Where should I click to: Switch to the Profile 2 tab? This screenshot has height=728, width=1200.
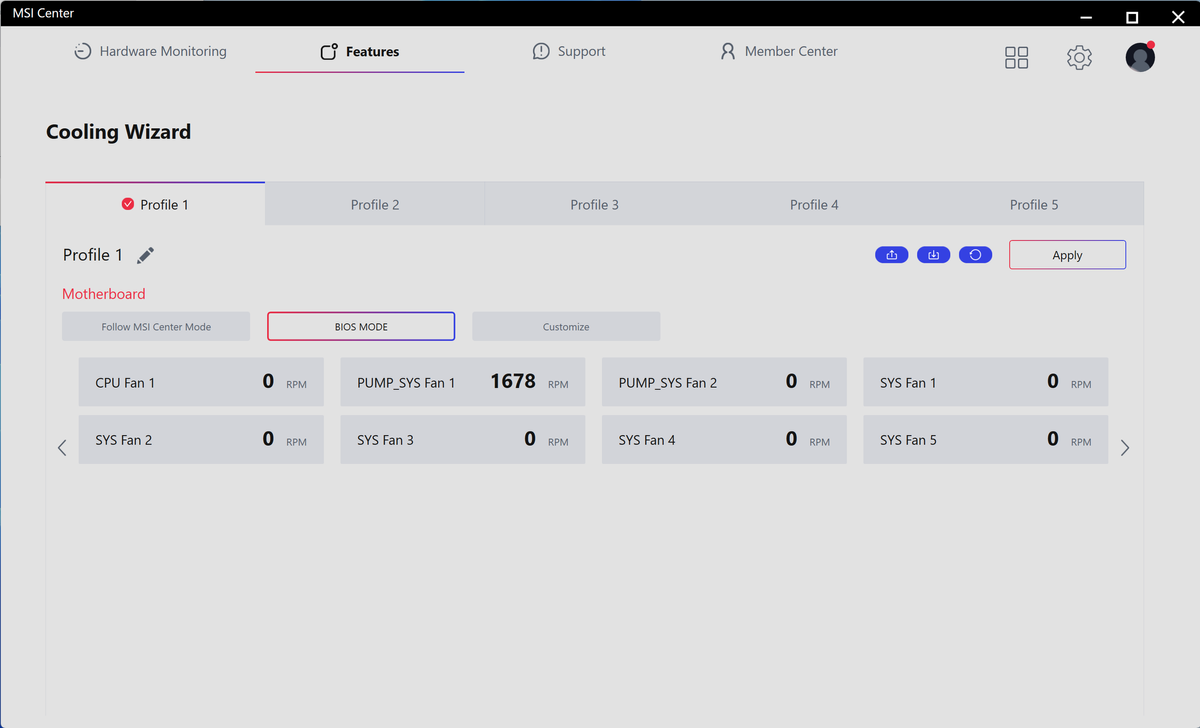pos(375,204)
